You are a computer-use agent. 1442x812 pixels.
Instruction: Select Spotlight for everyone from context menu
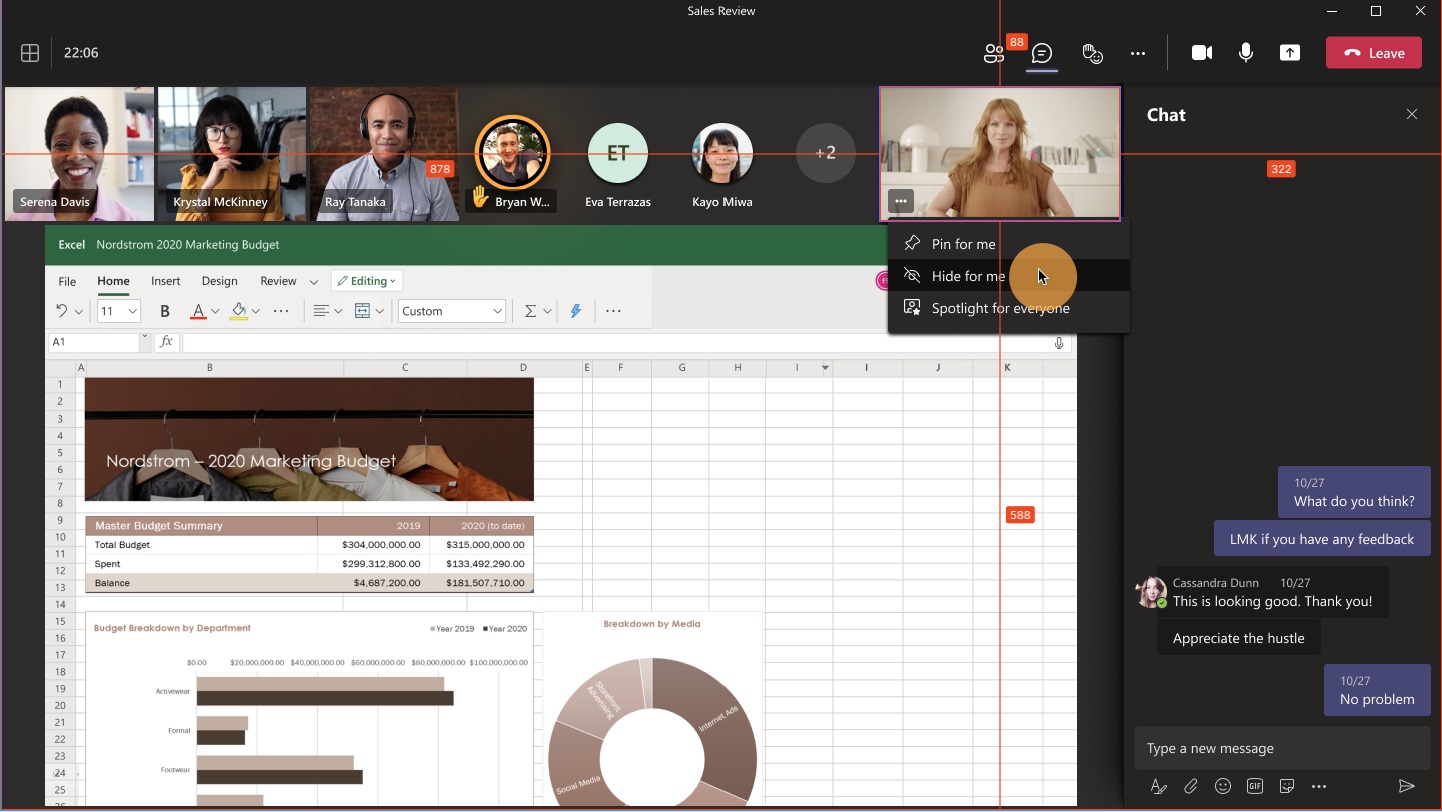[x=998, y=309]
